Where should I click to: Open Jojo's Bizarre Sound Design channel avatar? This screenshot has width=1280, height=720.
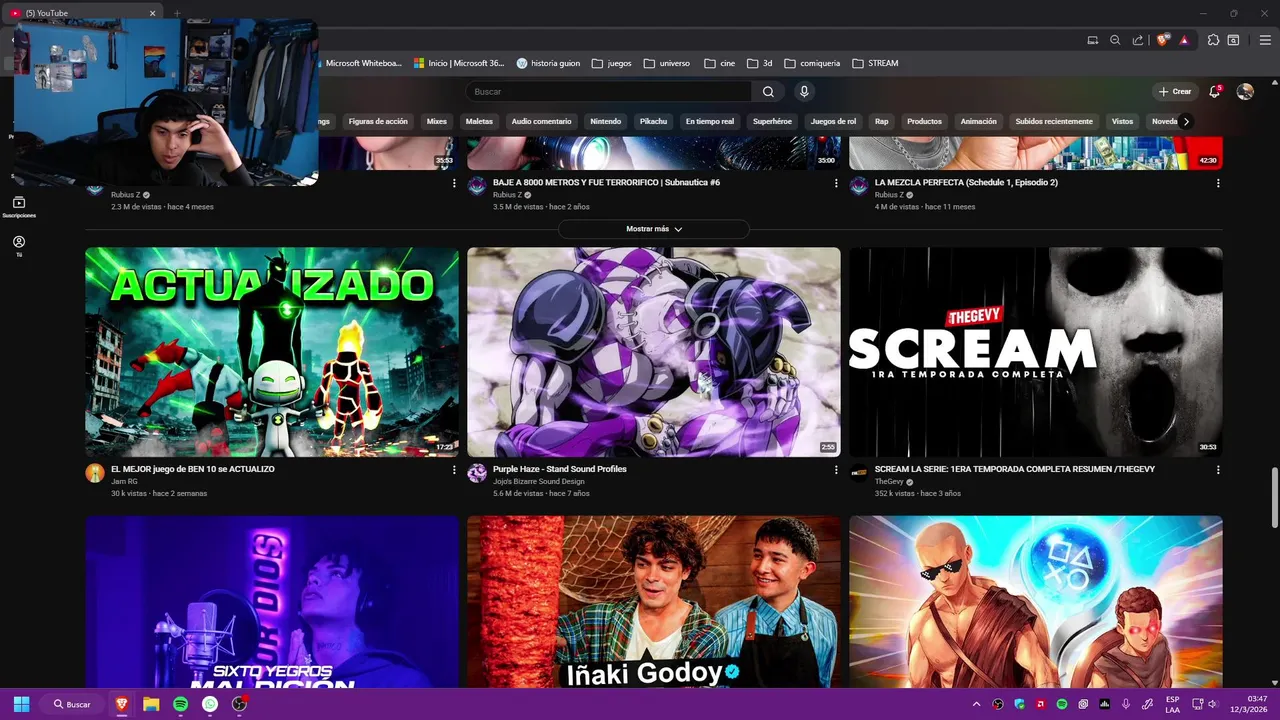point(477,473)
